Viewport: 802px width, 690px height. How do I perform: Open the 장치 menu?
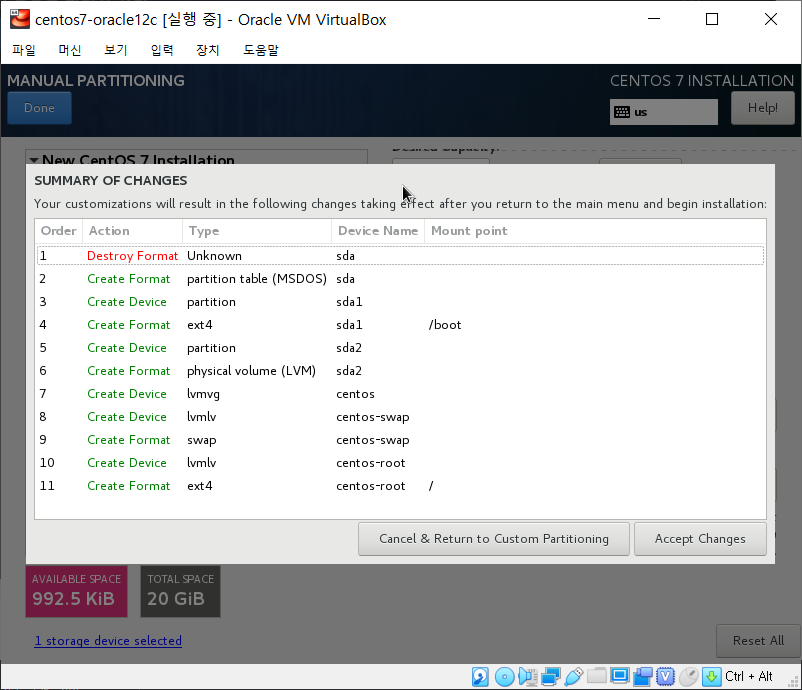point(208,50)
